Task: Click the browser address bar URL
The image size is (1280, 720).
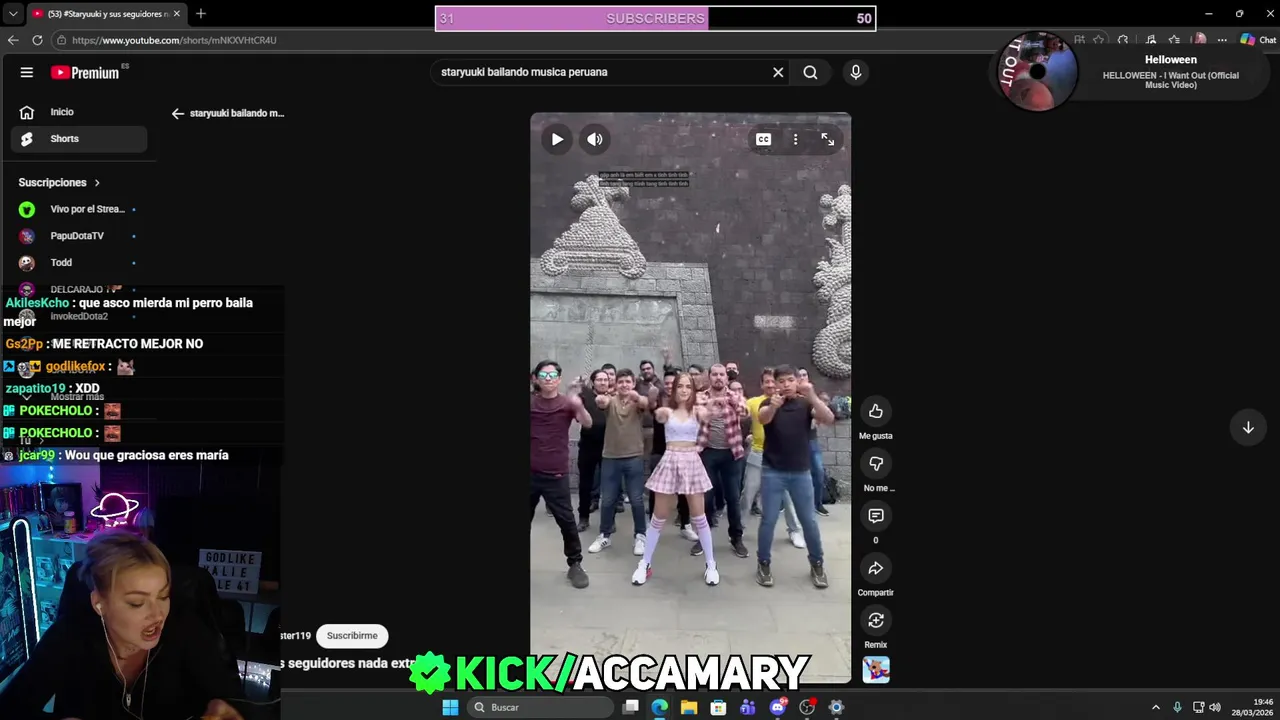Action: [x=174, y=40]
